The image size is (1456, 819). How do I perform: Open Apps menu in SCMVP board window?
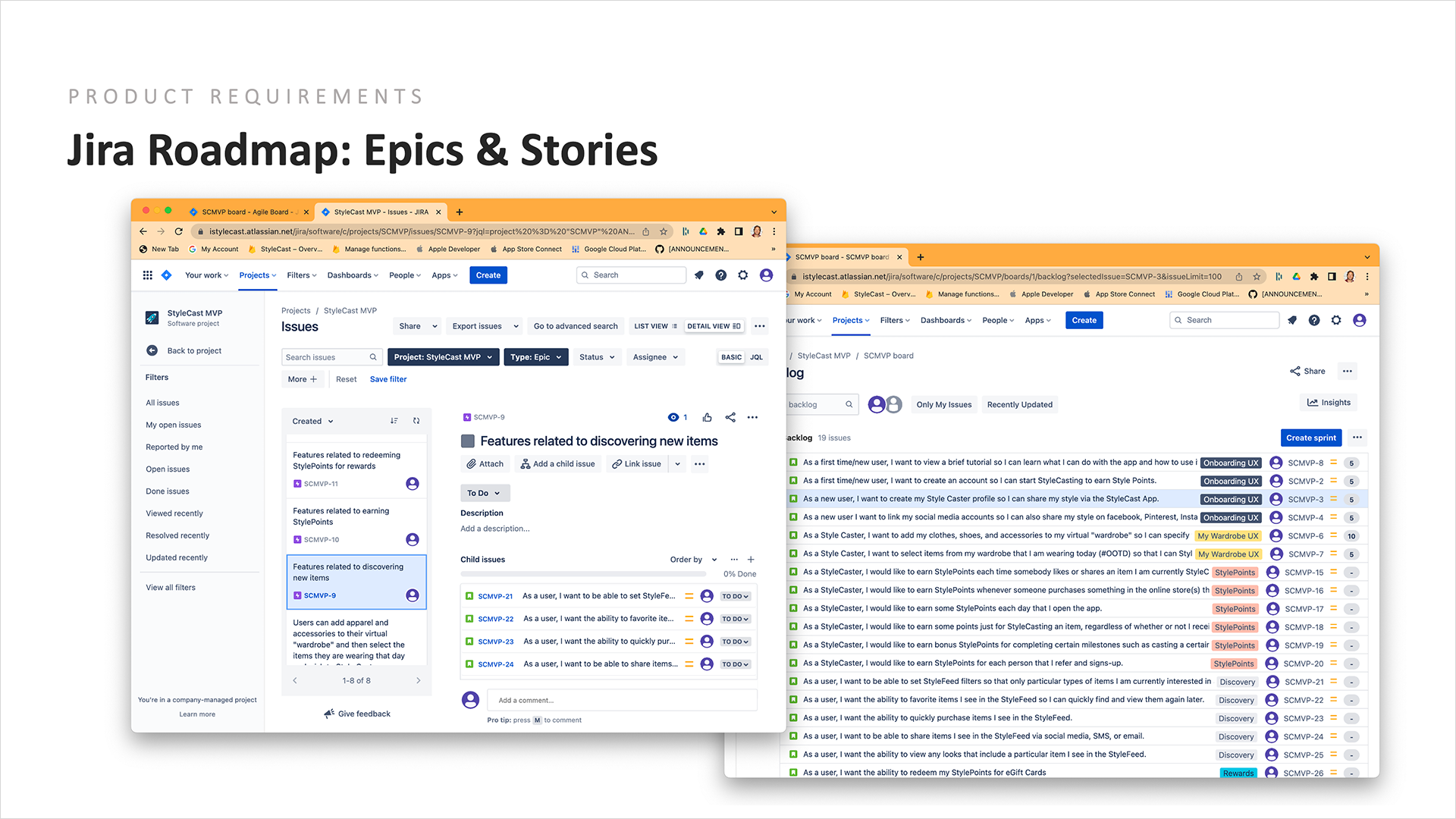[1037, 320]
